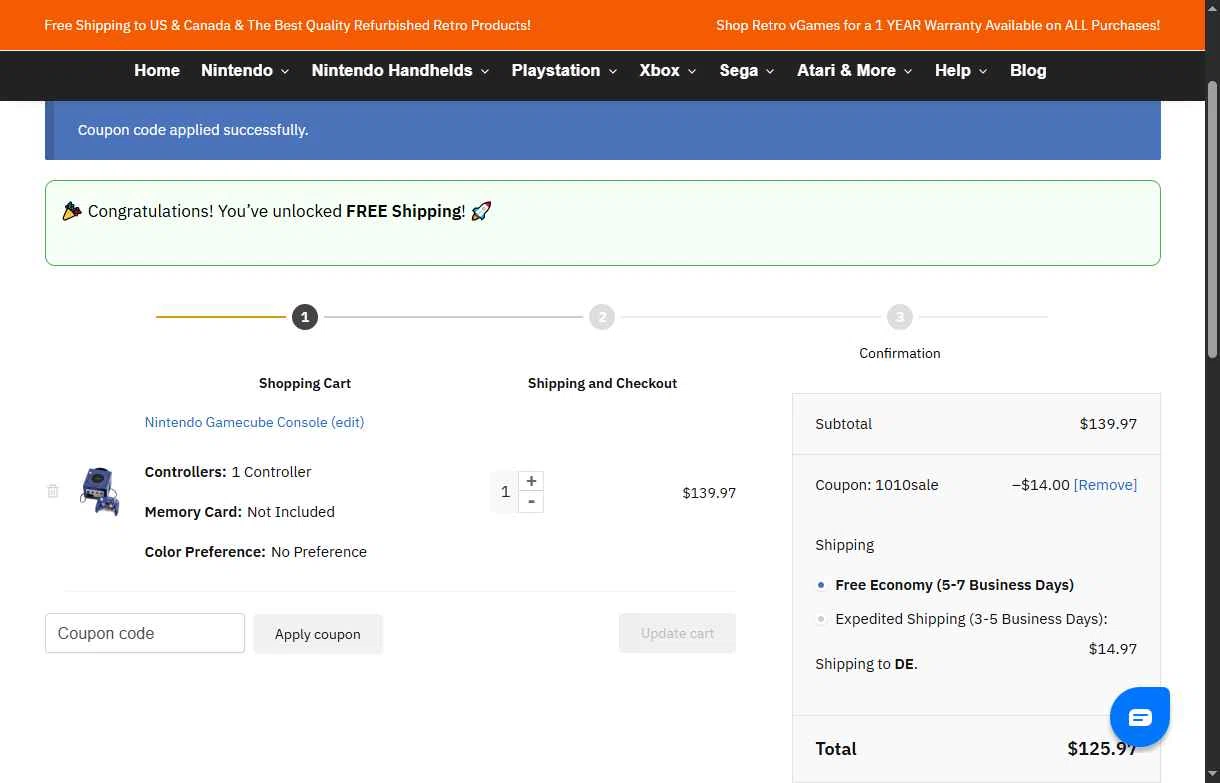The width and height of the screenshot is (1220, 783).
Task: Click step 2 Shipping and Checkout circle
Action: click(602, 318)
